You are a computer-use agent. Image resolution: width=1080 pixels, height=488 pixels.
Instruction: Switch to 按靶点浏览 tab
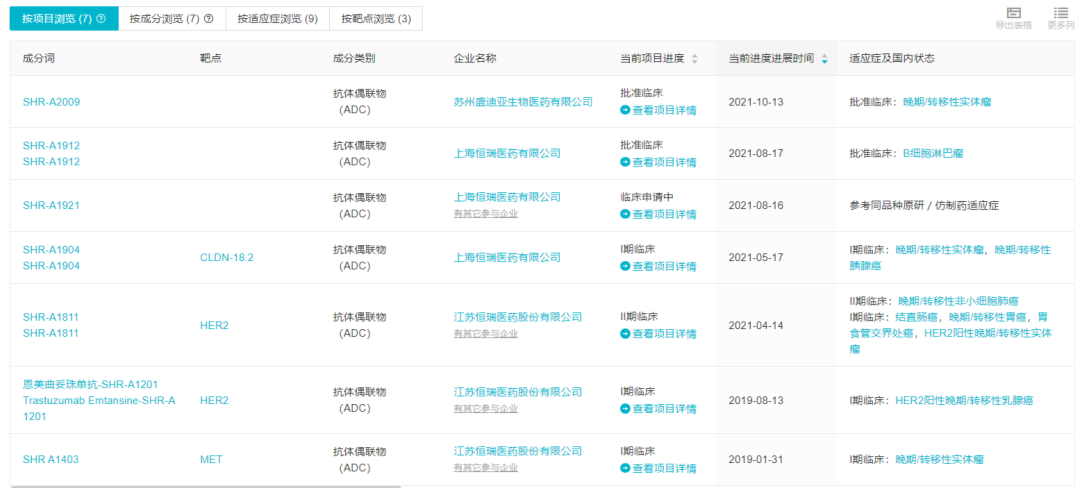(375, 19)
